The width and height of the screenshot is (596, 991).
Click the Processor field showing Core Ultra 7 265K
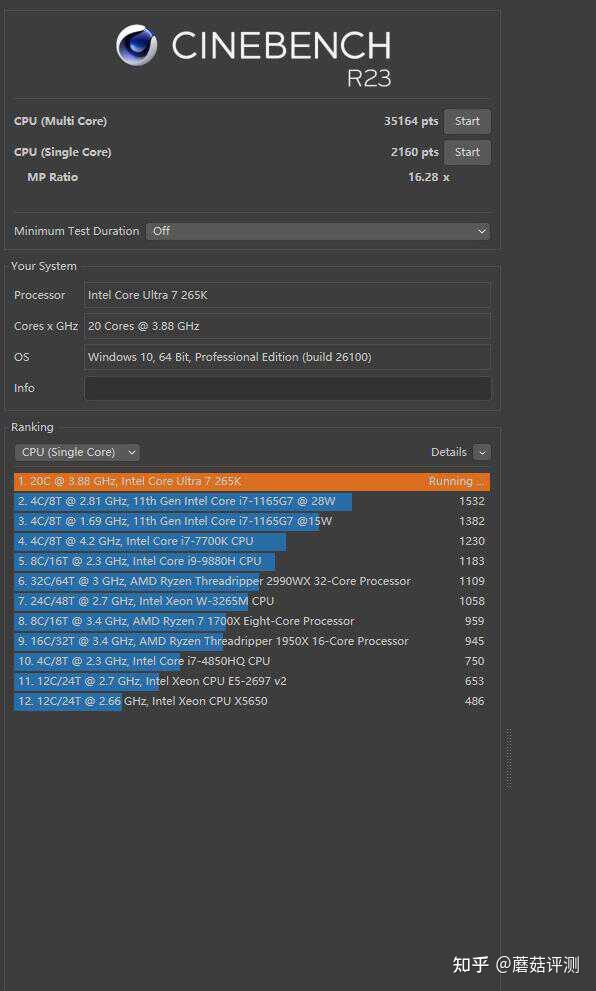coord(288,295)
